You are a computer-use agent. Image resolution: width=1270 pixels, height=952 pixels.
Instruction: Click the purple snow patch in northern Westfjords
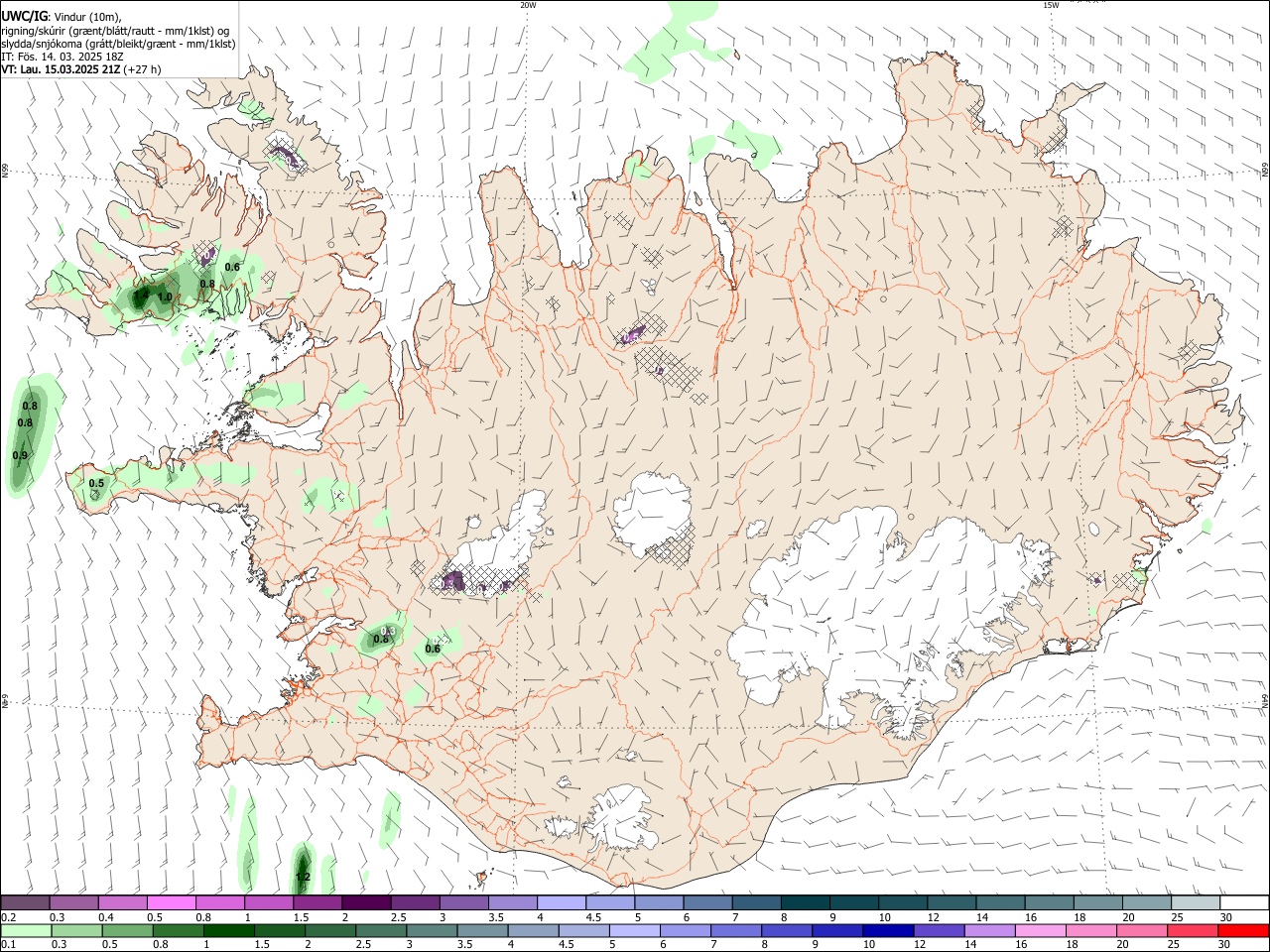pos(286,155)
